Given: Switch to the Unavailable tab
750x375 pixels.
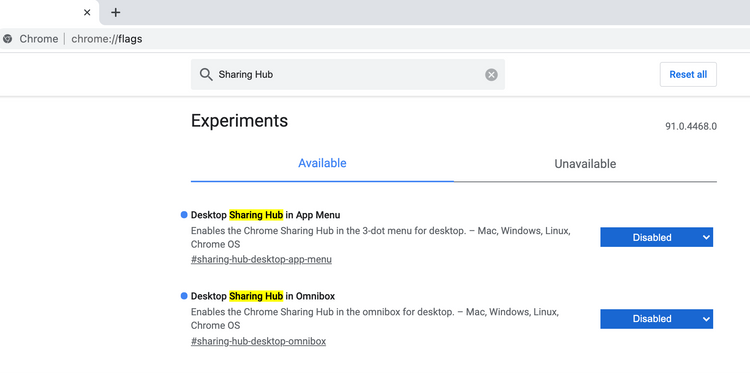Looking at the screenshot, I should [x=585, y=164].
